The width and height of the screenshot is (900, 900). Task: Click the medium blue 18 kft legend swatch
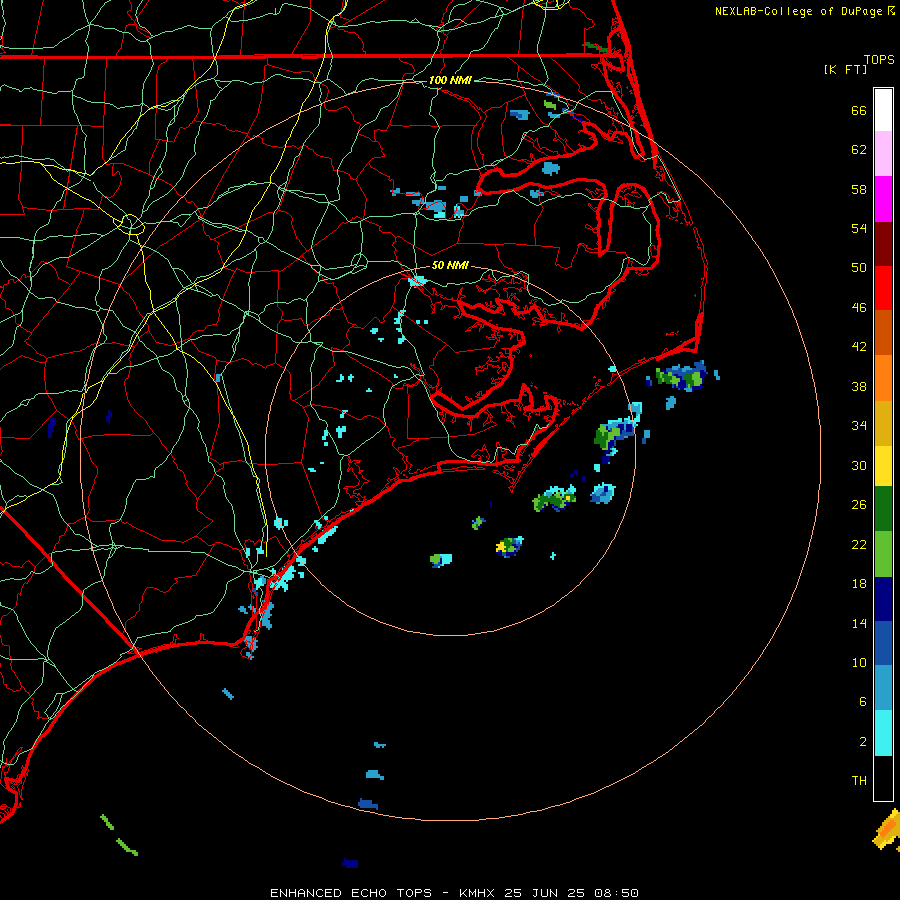(883, 643)
